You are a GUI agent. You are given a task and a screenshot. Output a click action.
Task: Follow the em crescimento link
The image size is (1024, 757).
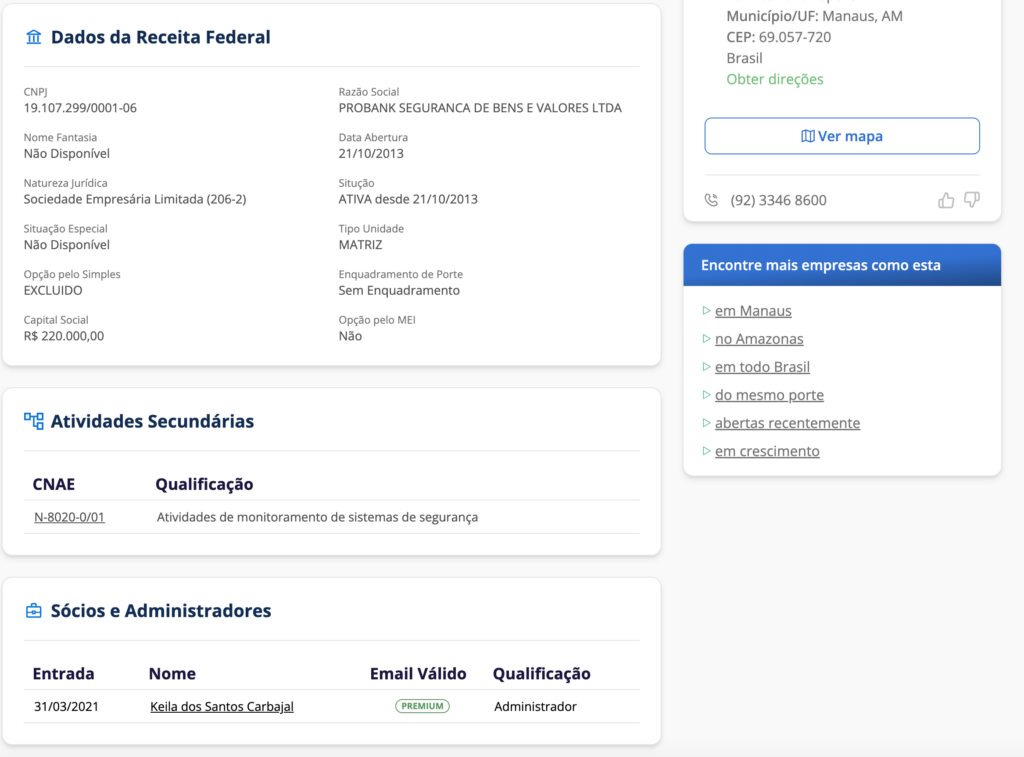click(x=767, y=451)
